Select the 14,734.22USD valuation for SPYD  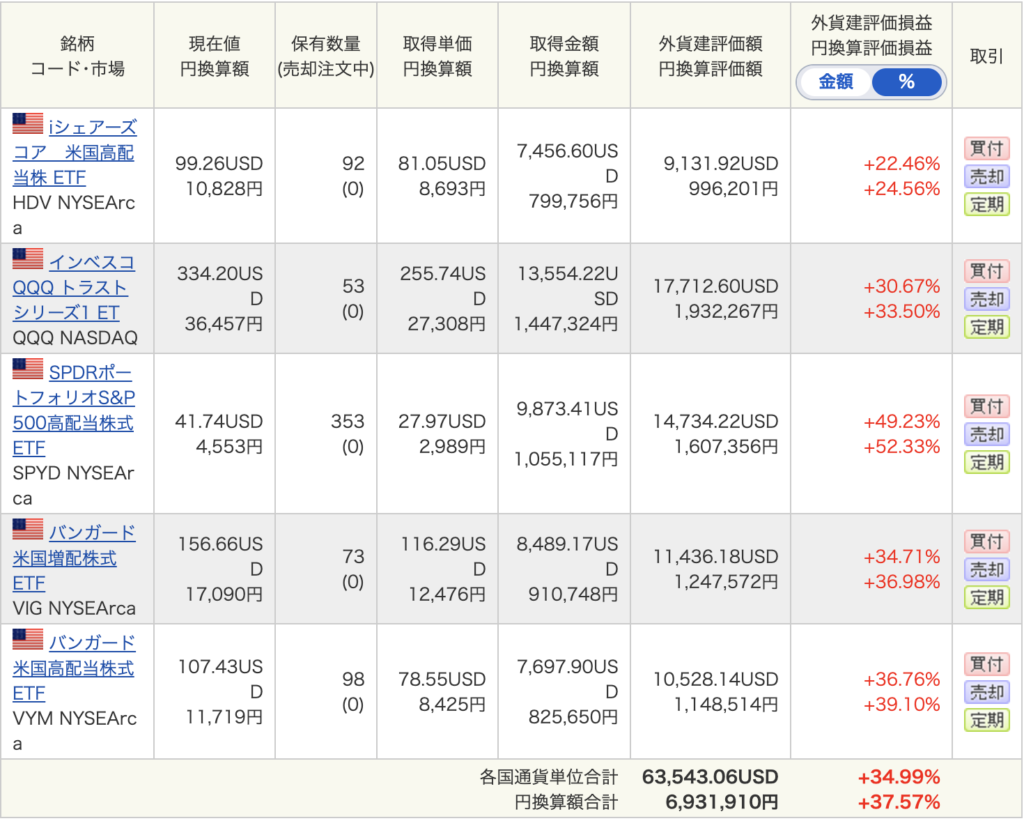pyautogui.click(x=716, y=421)
